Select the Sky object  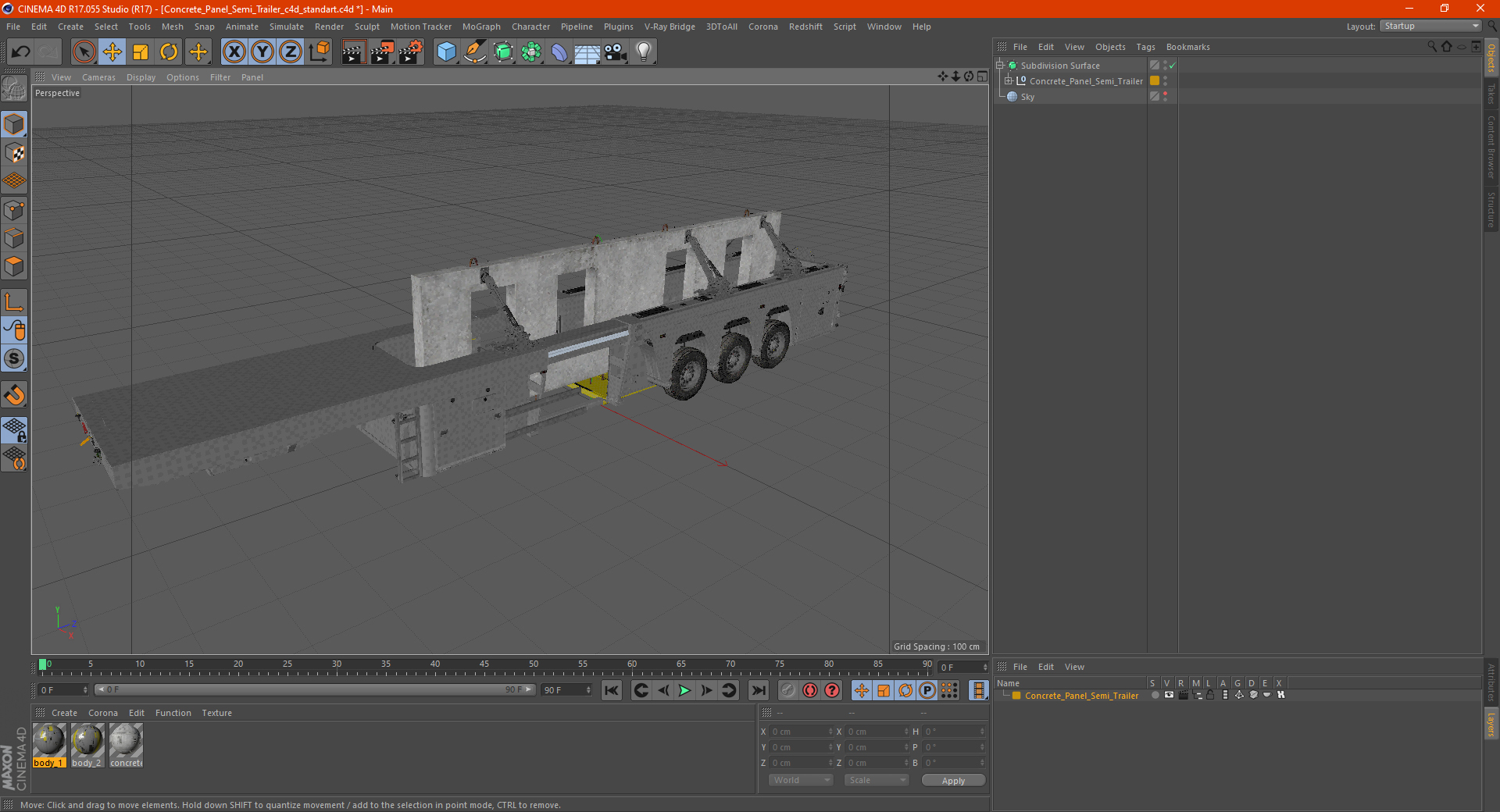click(x=1027, y=97)
